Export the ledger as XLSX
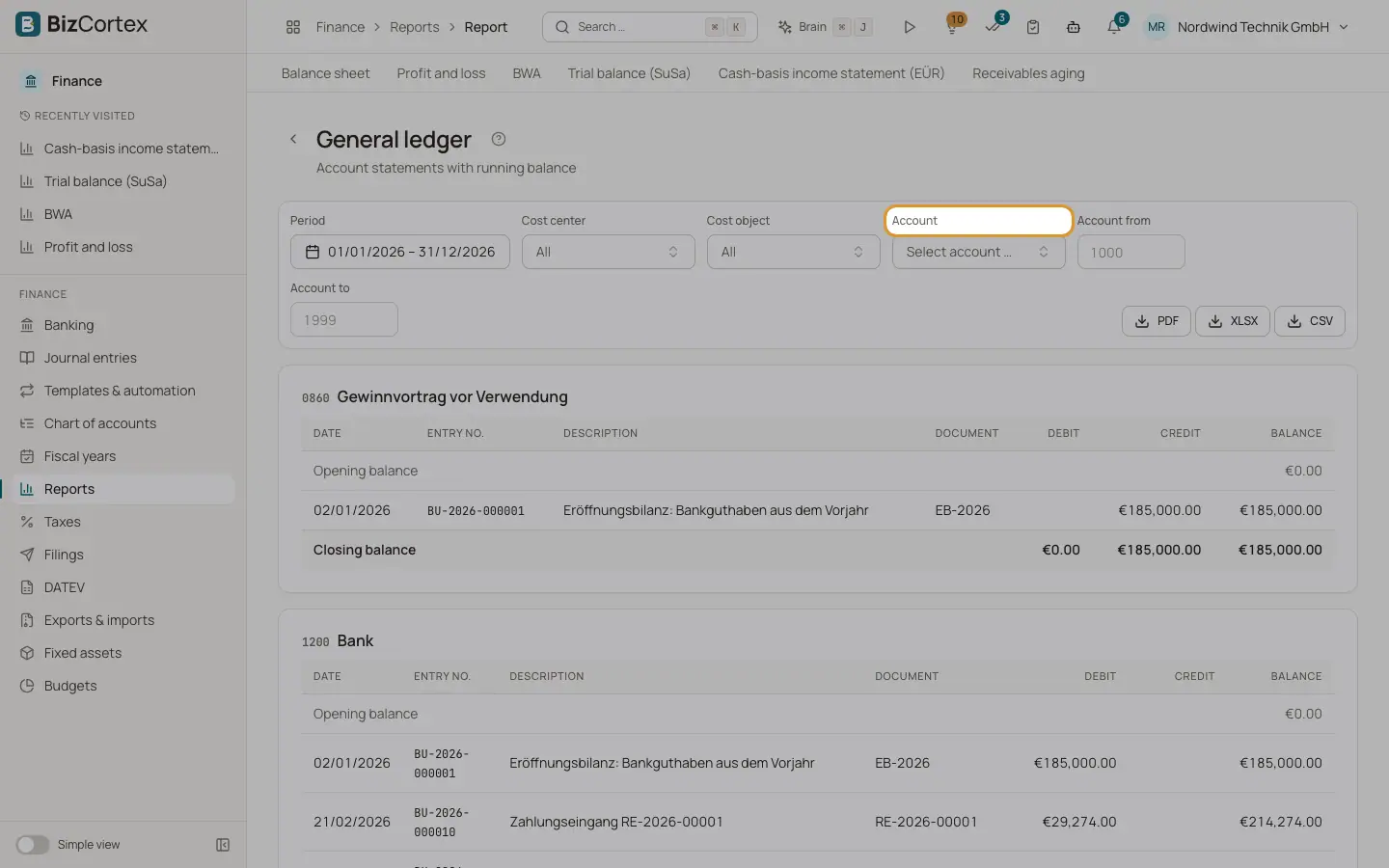The image size is (1389, 868). click(1233, 321)
